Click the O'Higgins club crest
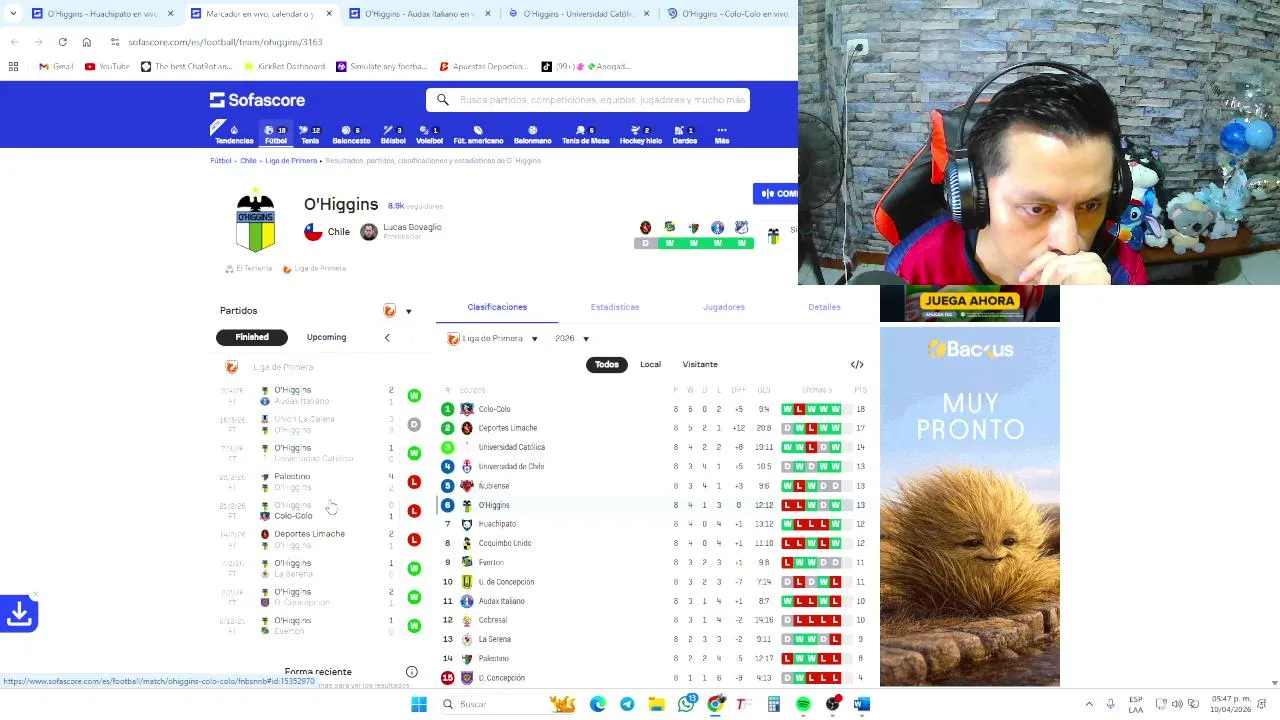The height and width of the screenshot is (720, 1280). (255, 221)
